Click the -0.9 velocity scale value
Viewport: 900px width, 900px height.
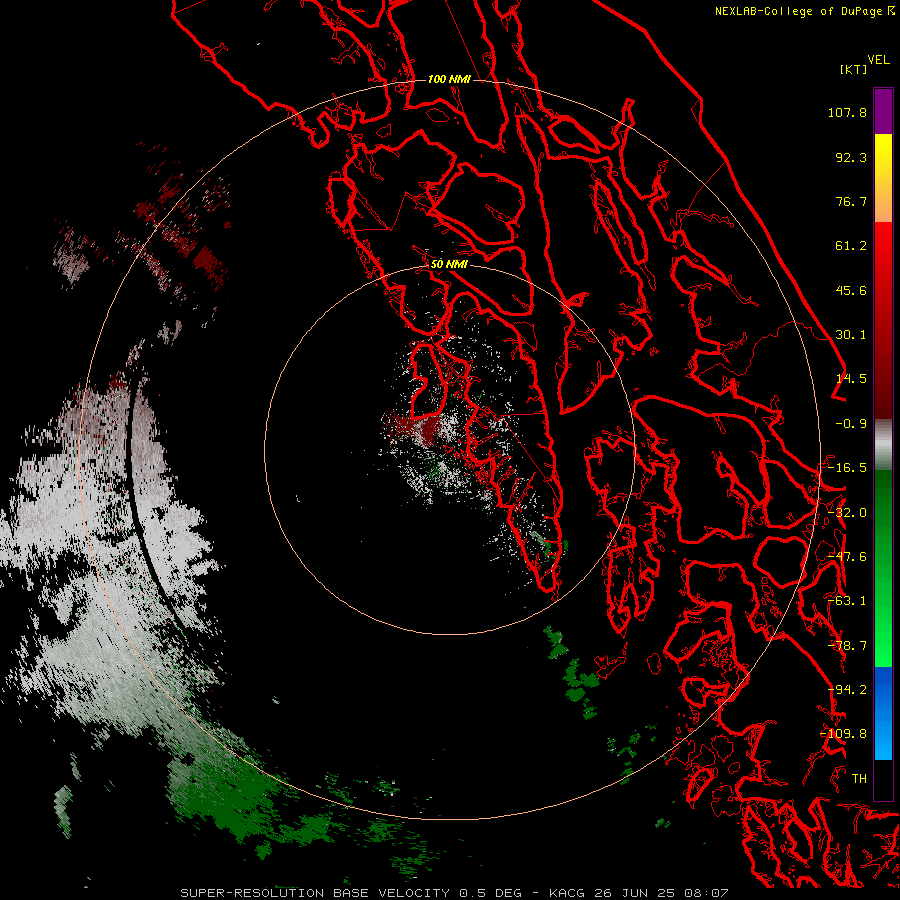pos(851,424)
